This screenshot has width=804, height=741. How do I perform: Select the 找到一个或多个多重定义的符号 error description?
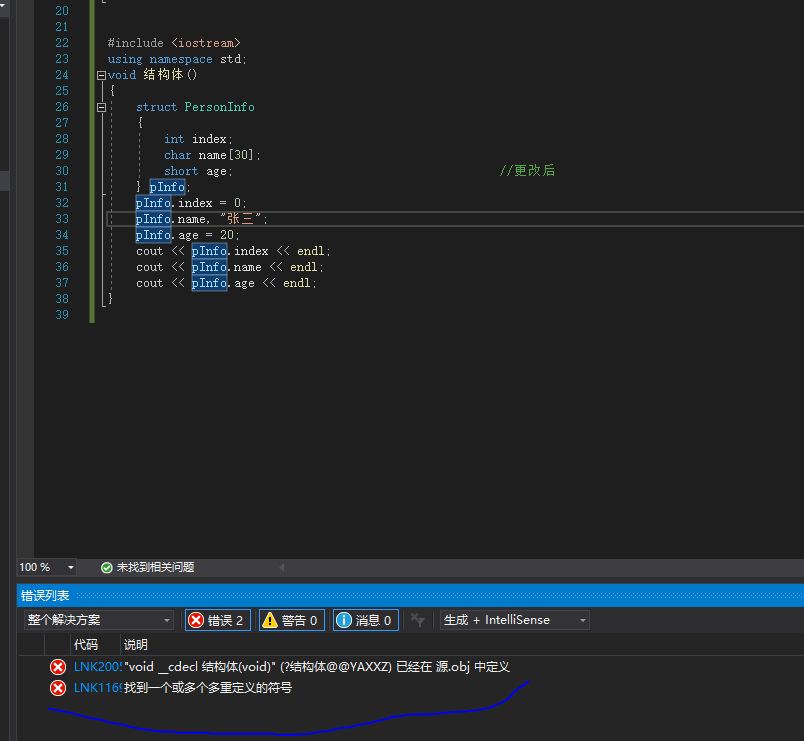coord(208,688)
